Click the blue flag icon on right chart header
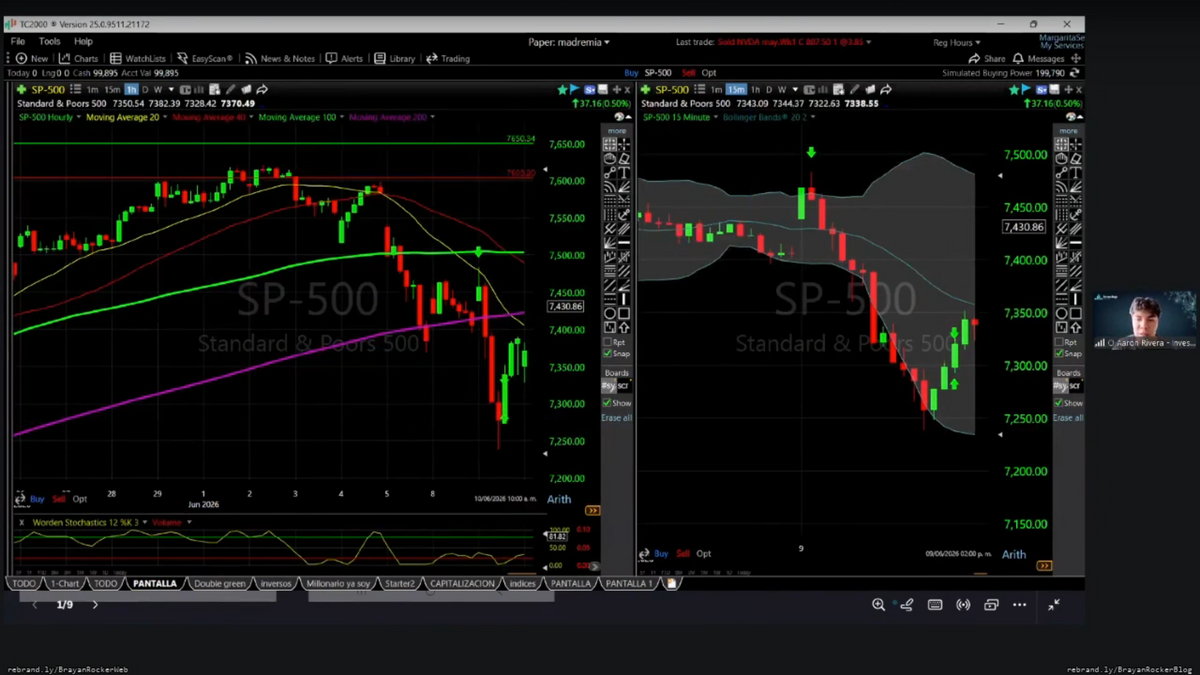Screen dimensions: 1200x675 [x=1027, y=90]
